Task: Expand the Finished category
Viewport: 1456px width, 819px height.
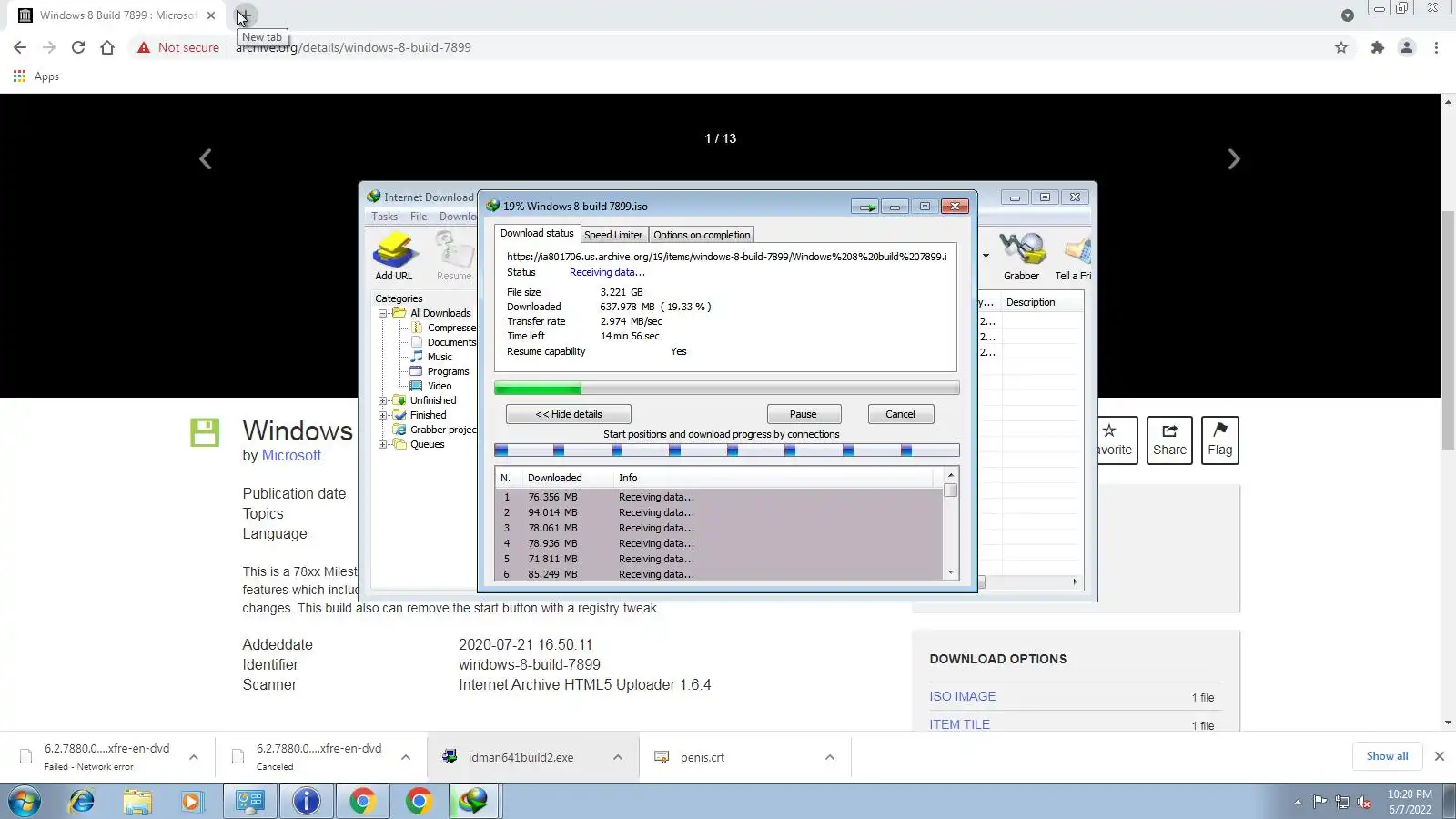Action: coord(383,415)
